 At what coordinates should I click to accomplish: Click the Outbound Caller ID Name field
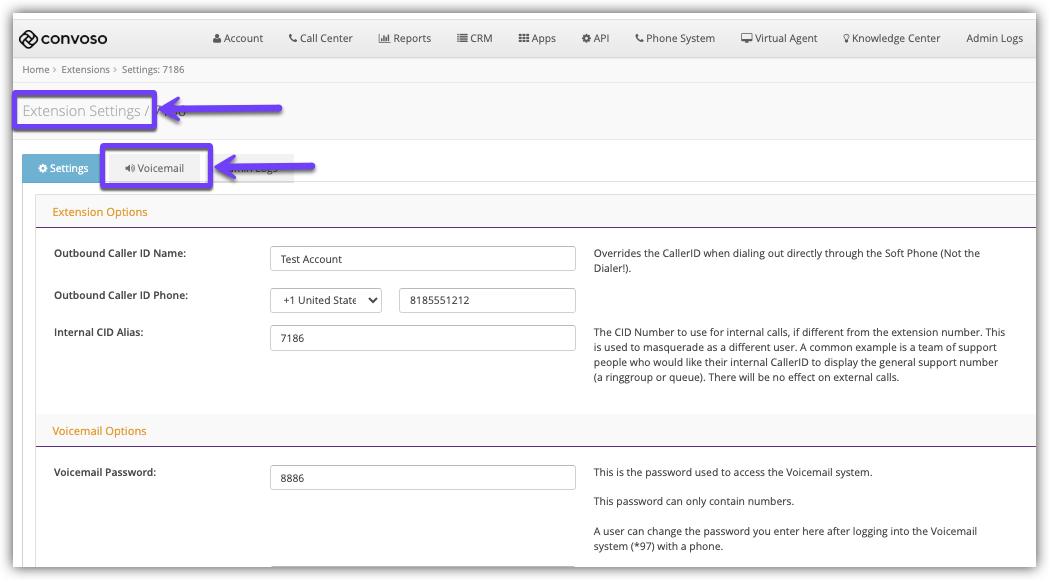tap(422, 259)
